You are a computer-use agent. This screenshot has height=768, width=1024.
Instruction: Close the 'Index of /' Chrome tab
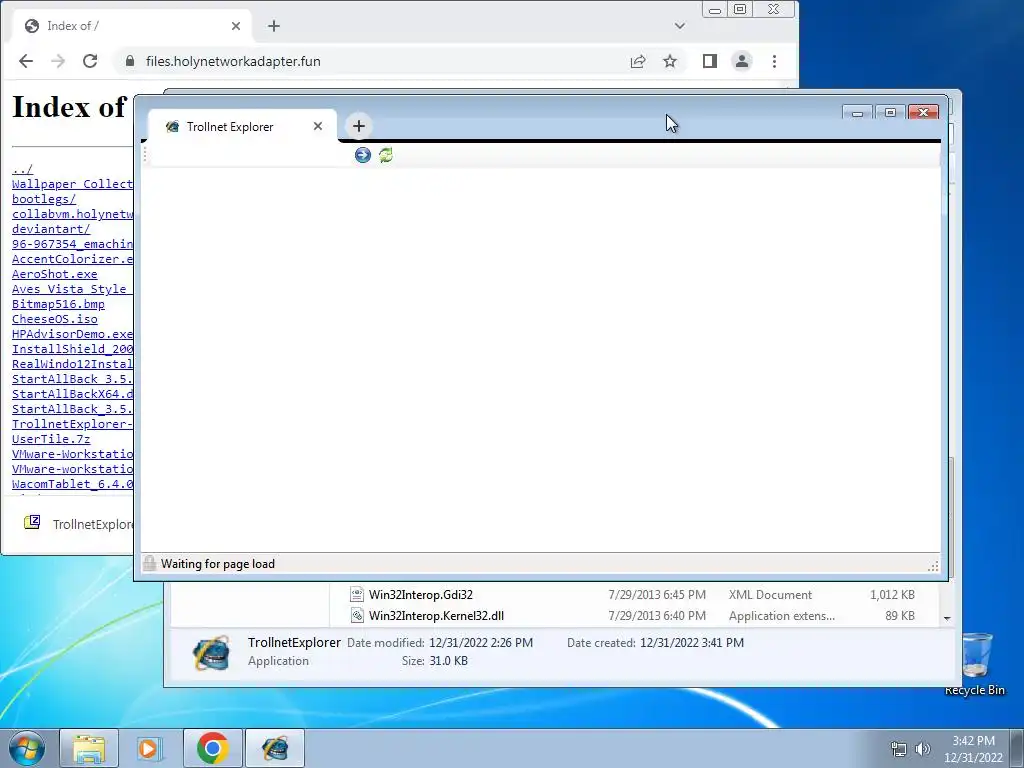(236, 26)
